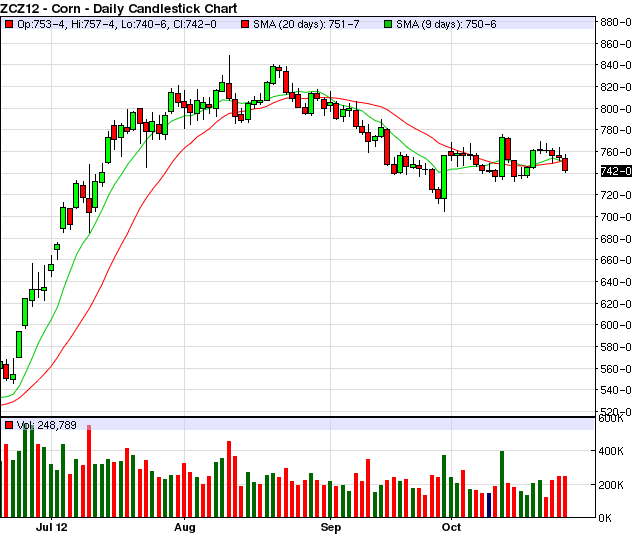Select the chart title ZCZ12 Corn text

pos(119,8)
